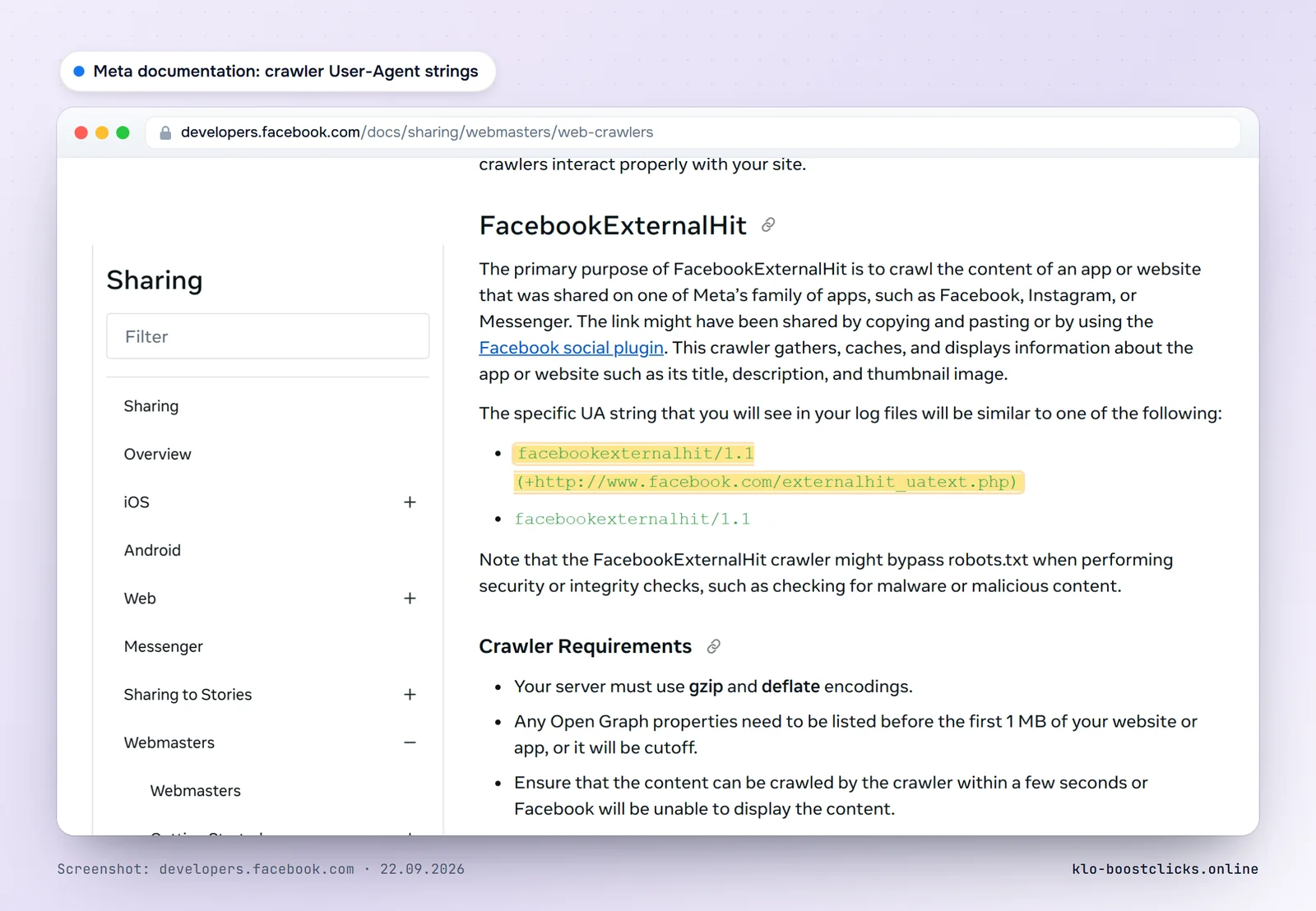Click the 'Ensure that the content' bullet
The image size is (1316, 911).
pos(831,796)
